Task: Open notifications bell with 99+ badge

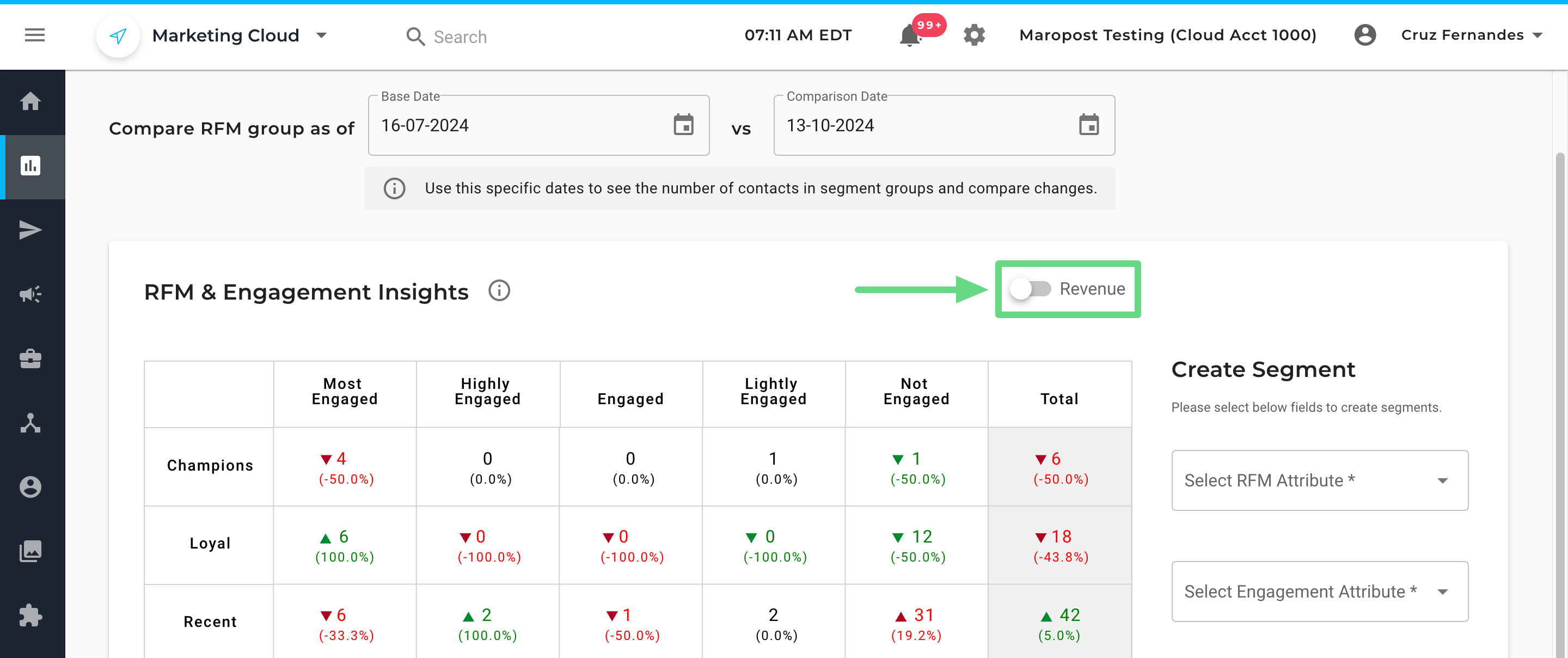Action: click(910, 35)
